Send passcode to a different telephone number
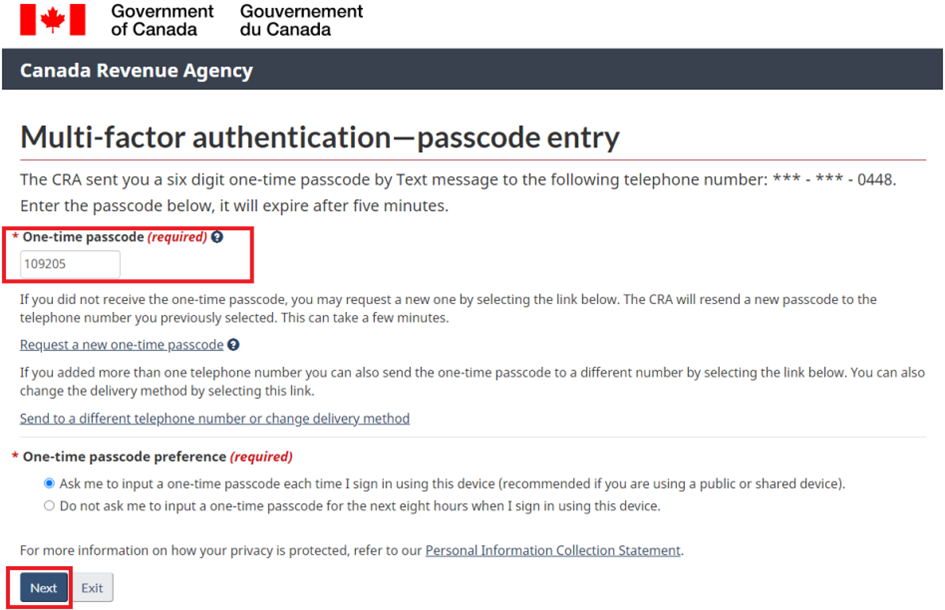 click(215, 419)
